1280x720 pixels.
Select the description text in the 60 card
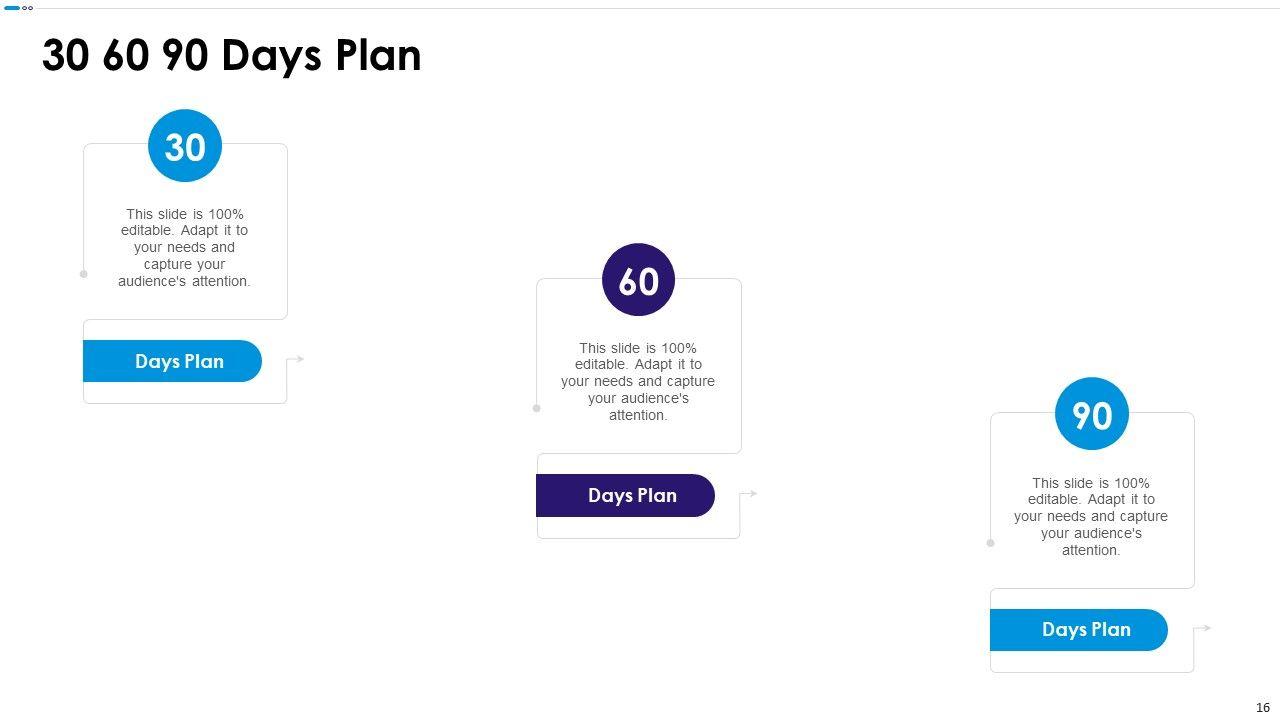(x=638, y=382)
